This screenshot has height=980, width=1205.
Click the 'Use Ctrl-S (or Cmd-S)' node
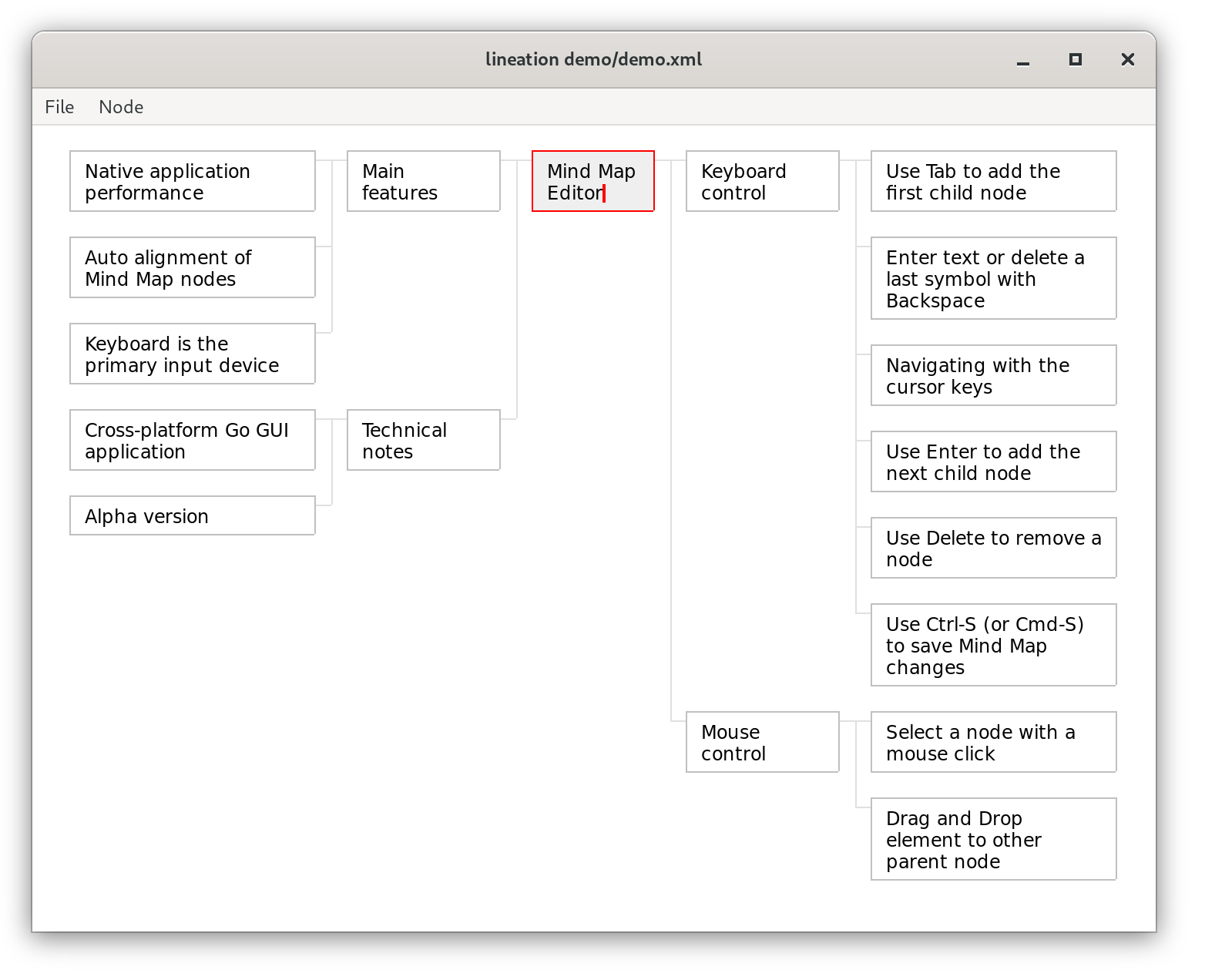994,645
